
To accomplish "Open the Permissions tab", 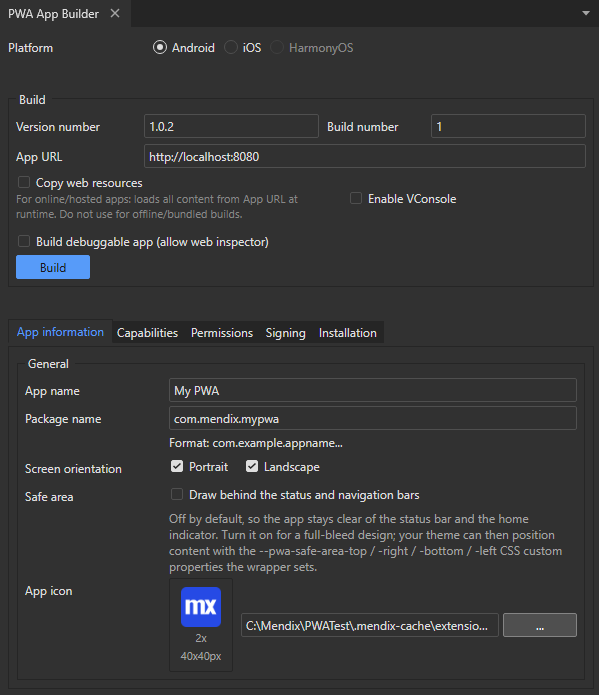I will tap(222, 333).
